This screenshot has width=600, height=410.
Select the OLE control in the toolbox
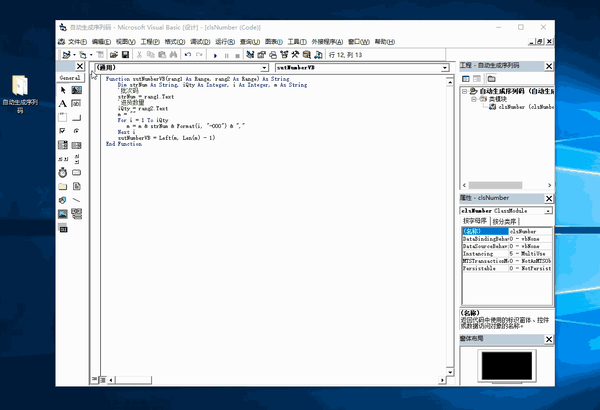pos(63,228)
